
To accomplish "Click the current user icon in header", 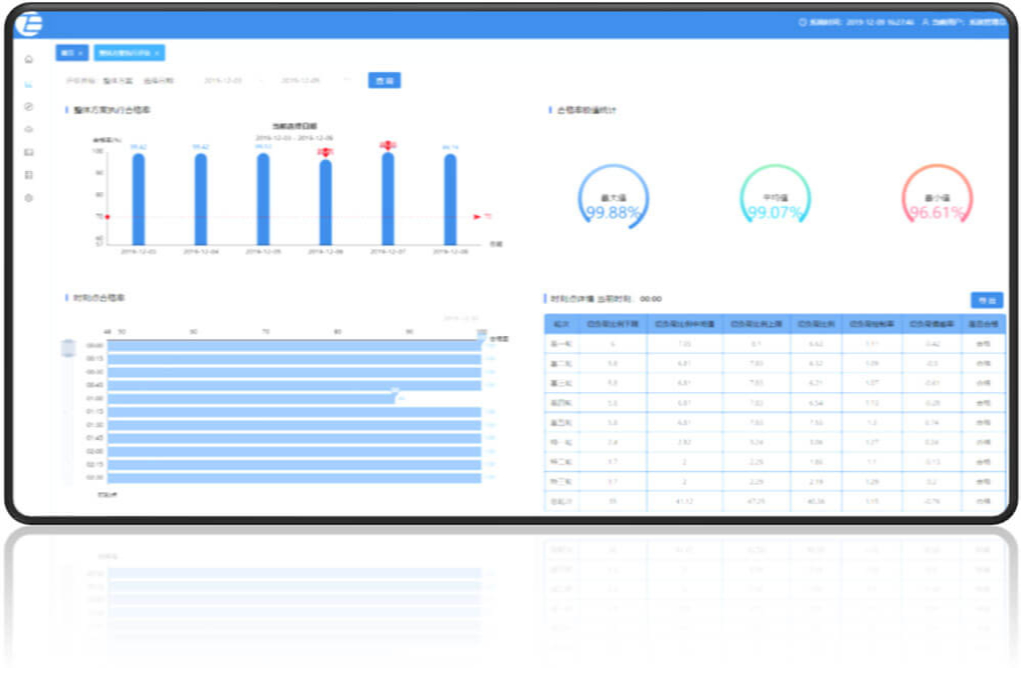I will [925, 22].
